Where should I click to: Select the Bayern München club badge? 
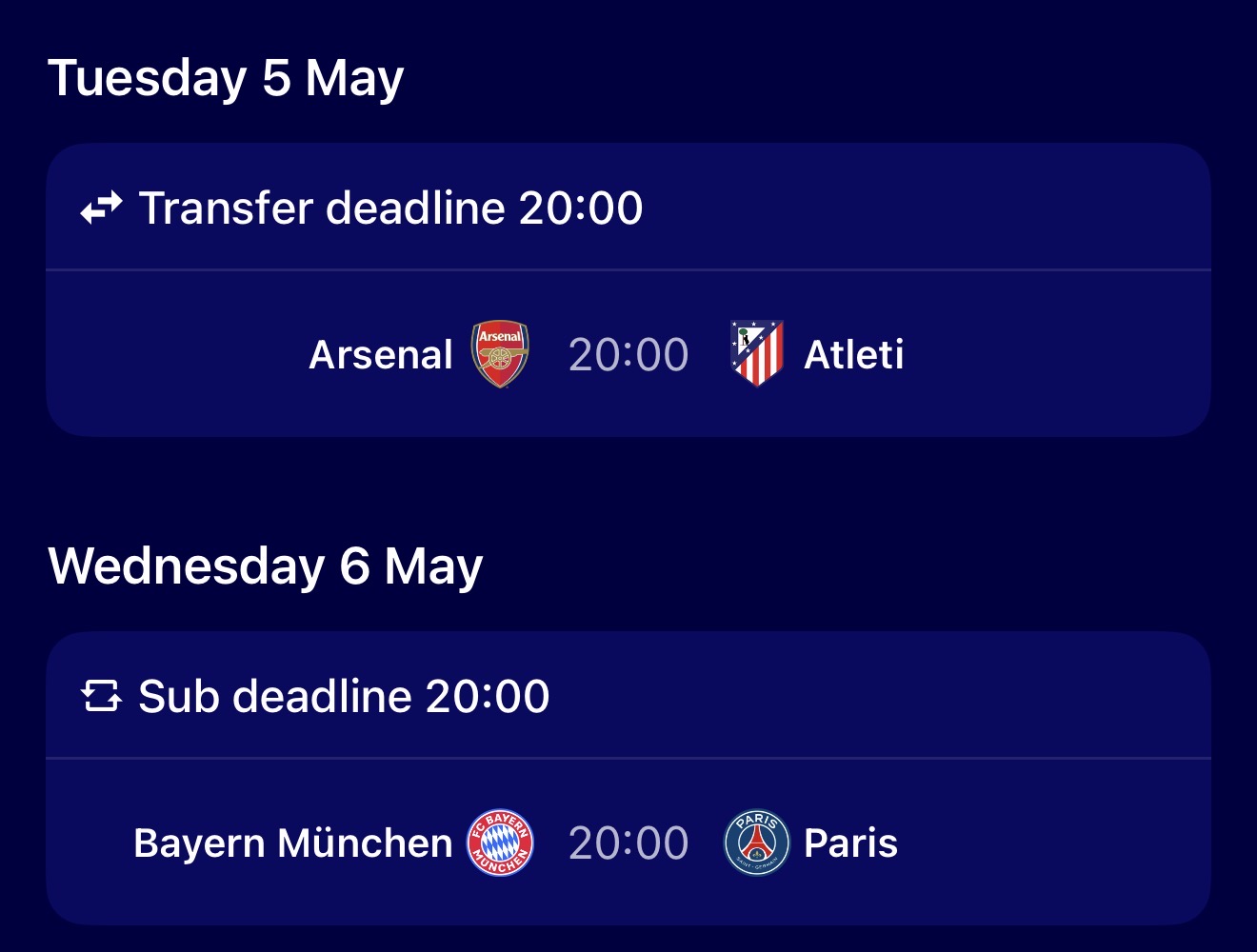click(500, 843)
